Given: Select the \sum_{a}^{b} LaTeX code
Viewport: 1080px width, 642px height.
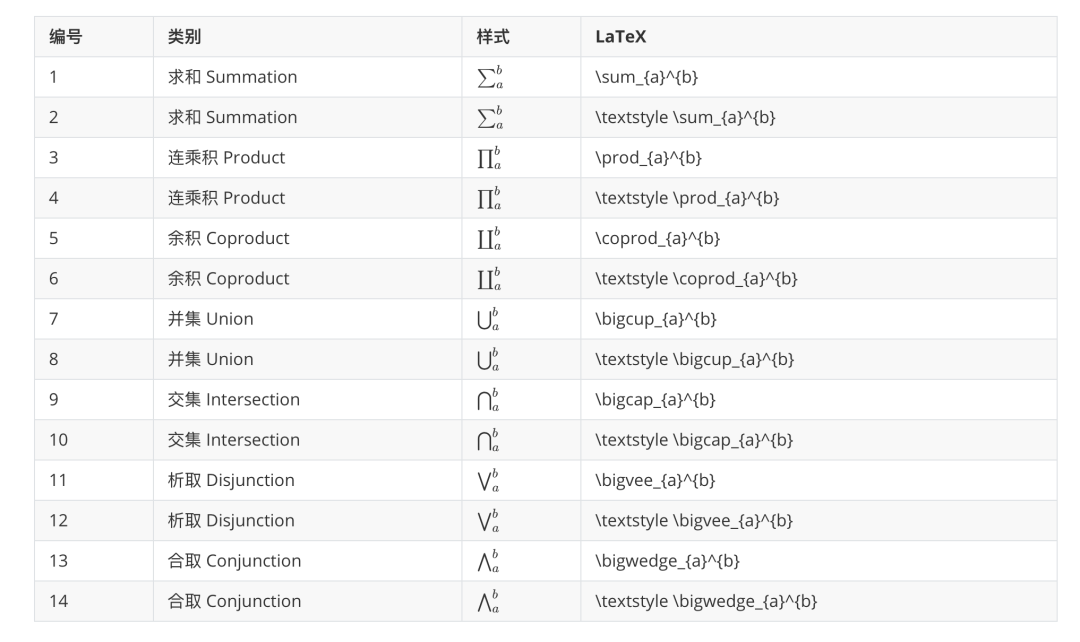Looking at the screenshot, I should [x=646, y=77].
